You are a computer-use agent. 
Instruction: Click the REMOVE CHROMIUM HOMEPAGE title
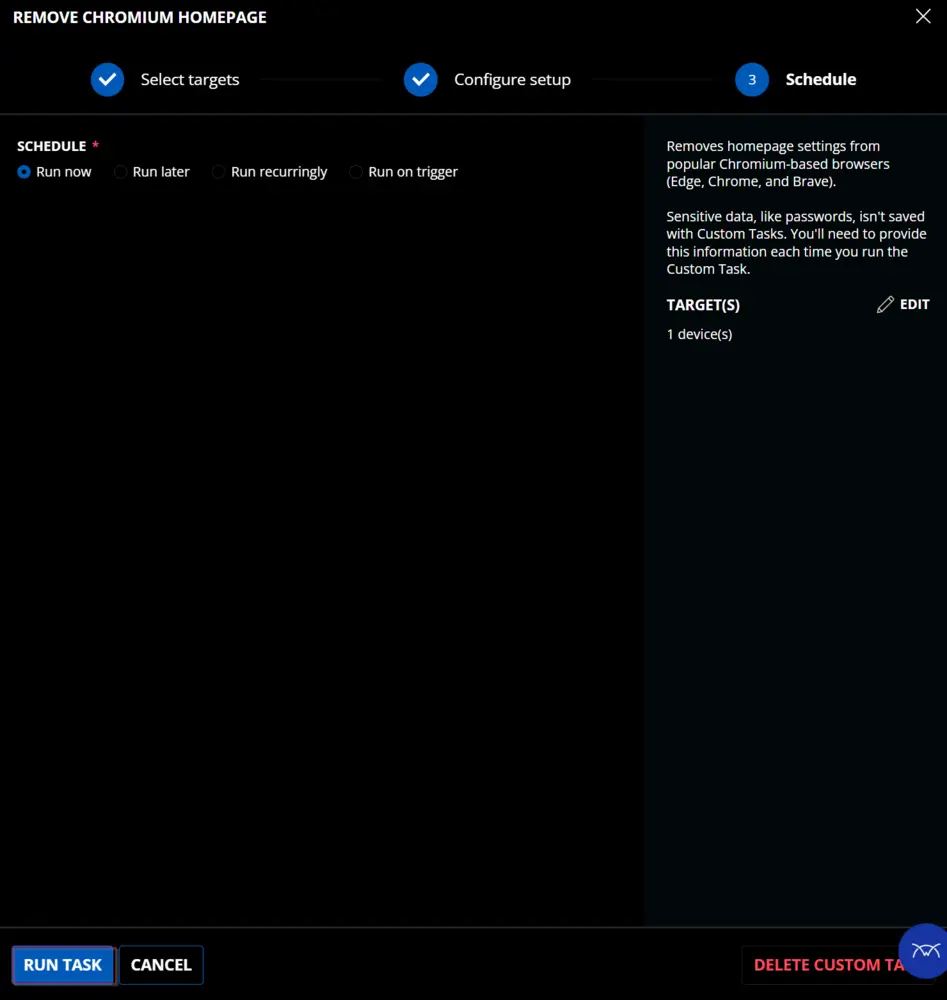(x=140, y=17)
